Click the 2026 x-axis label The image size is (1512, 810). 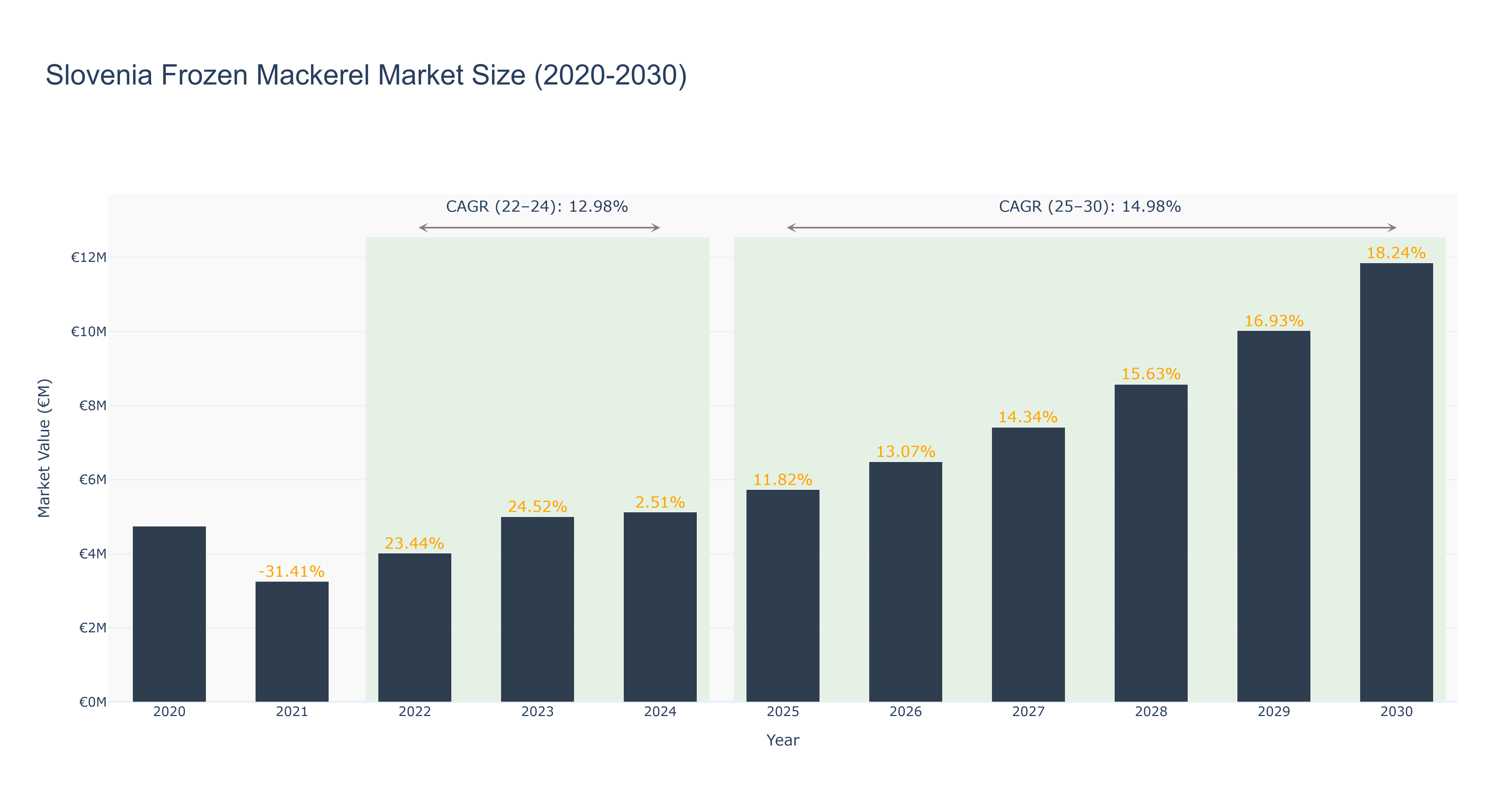906,711
